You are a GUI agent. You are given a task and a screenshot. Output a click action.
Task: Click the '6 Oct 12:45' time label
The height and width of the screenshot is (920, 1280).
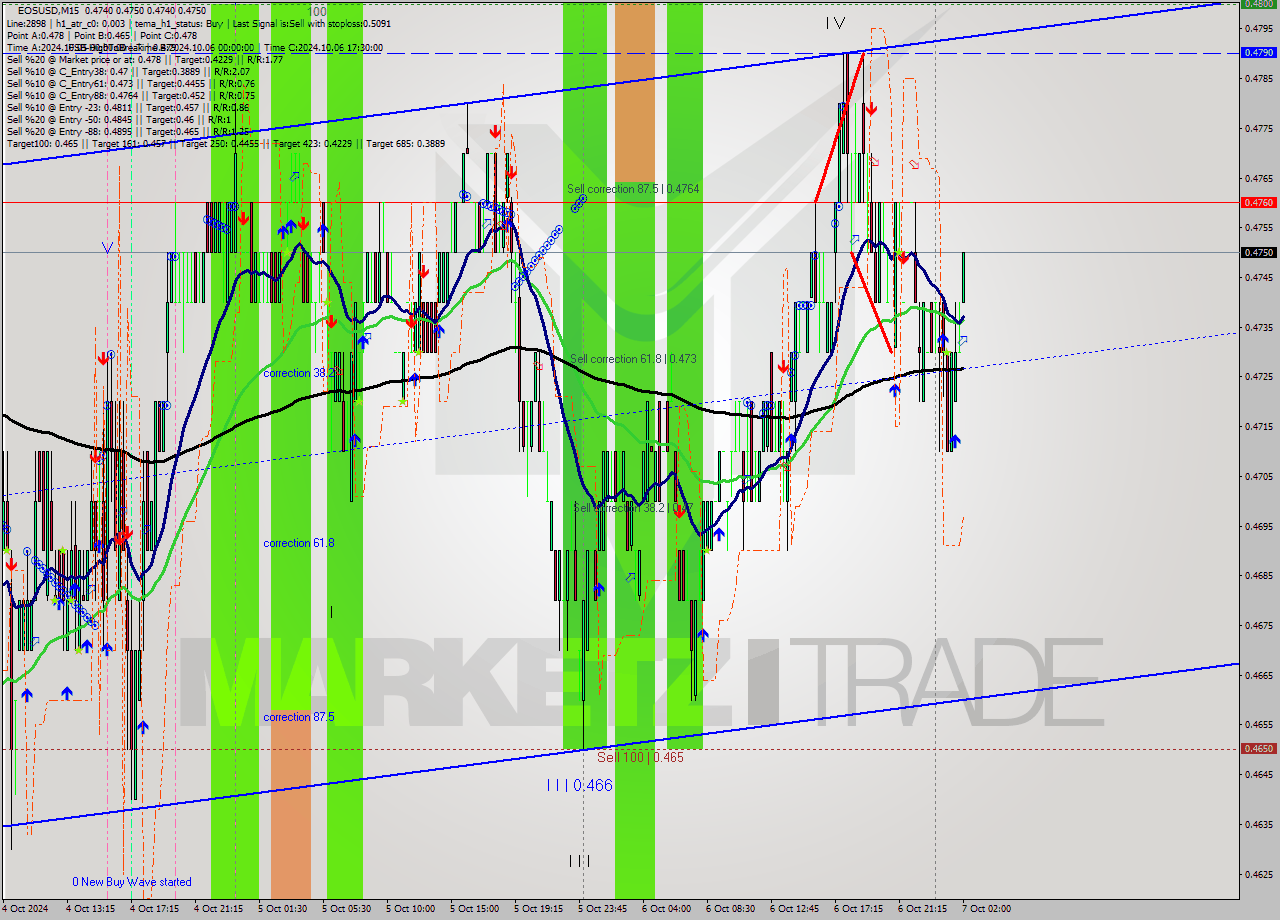click(795, 909)
